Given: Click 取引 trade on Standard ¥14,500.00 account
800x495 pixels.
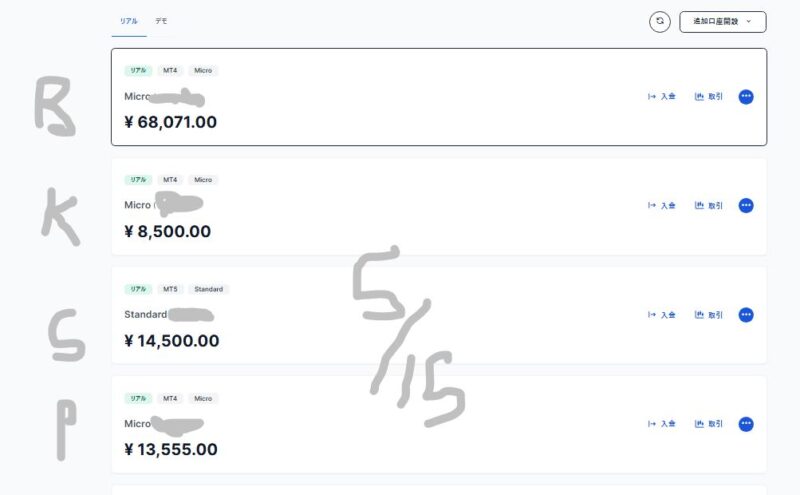Looking at the screenshot, I should click(x=709, y=315).
